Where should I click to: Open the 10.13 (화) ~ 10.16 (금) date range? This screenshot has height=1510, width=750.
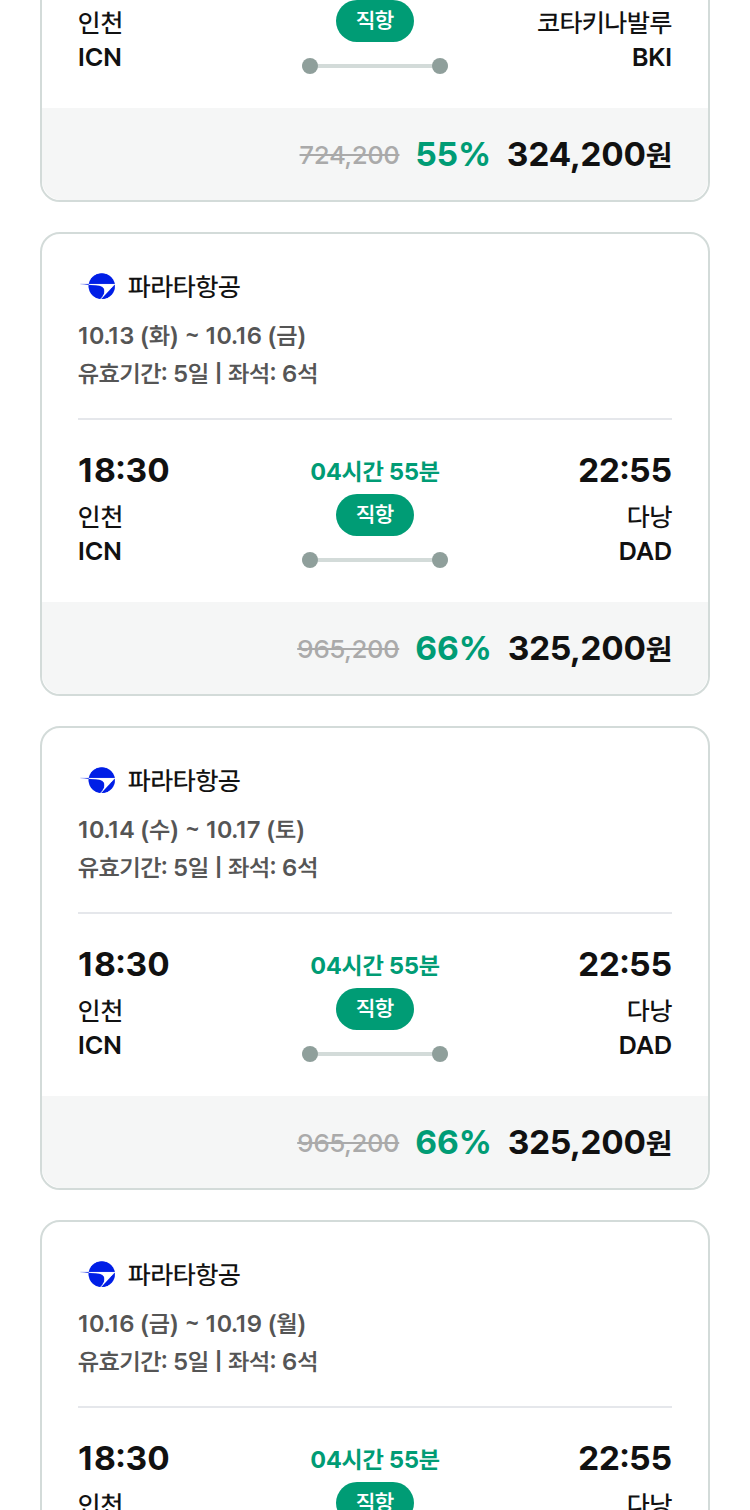(192, 336)
